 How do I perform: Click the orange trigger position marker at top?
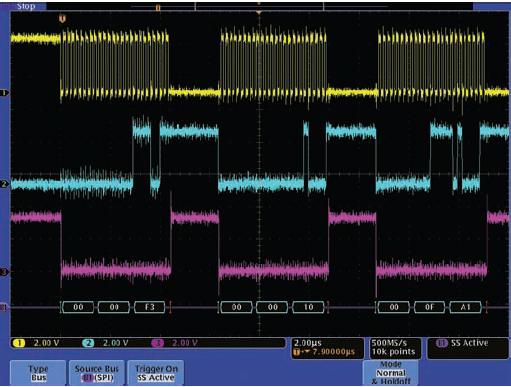[x=62, y=19]
